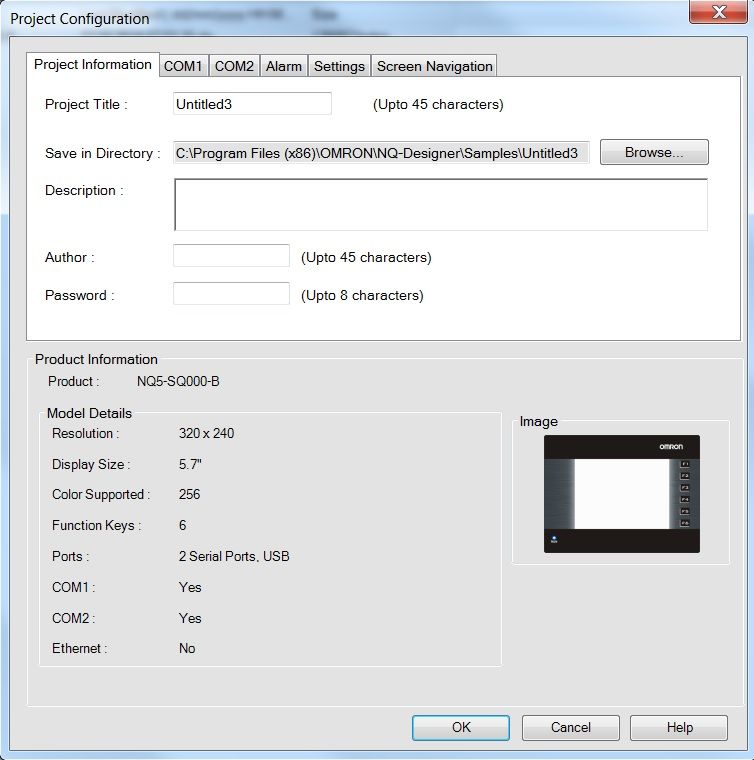This screenshot has width=754, height=760.
Task: Open Help for this dialog
Action: (x=679, y=728)
